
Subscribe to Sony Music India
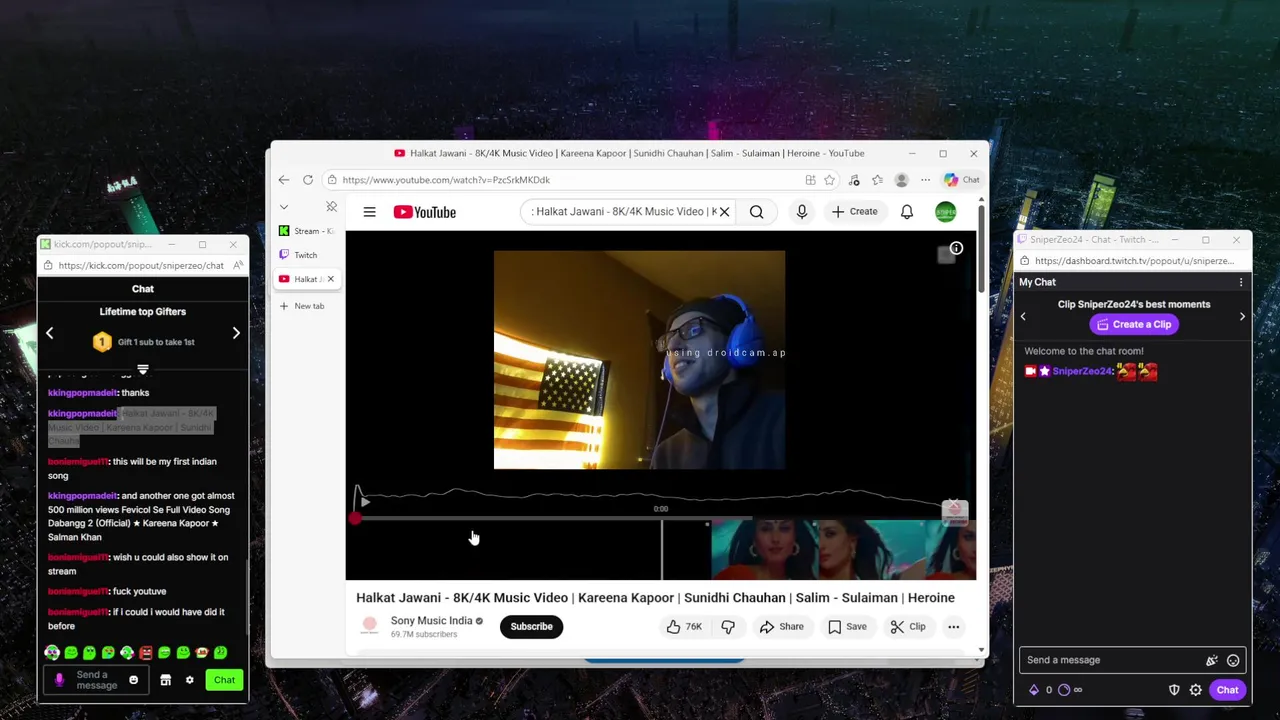531,627
